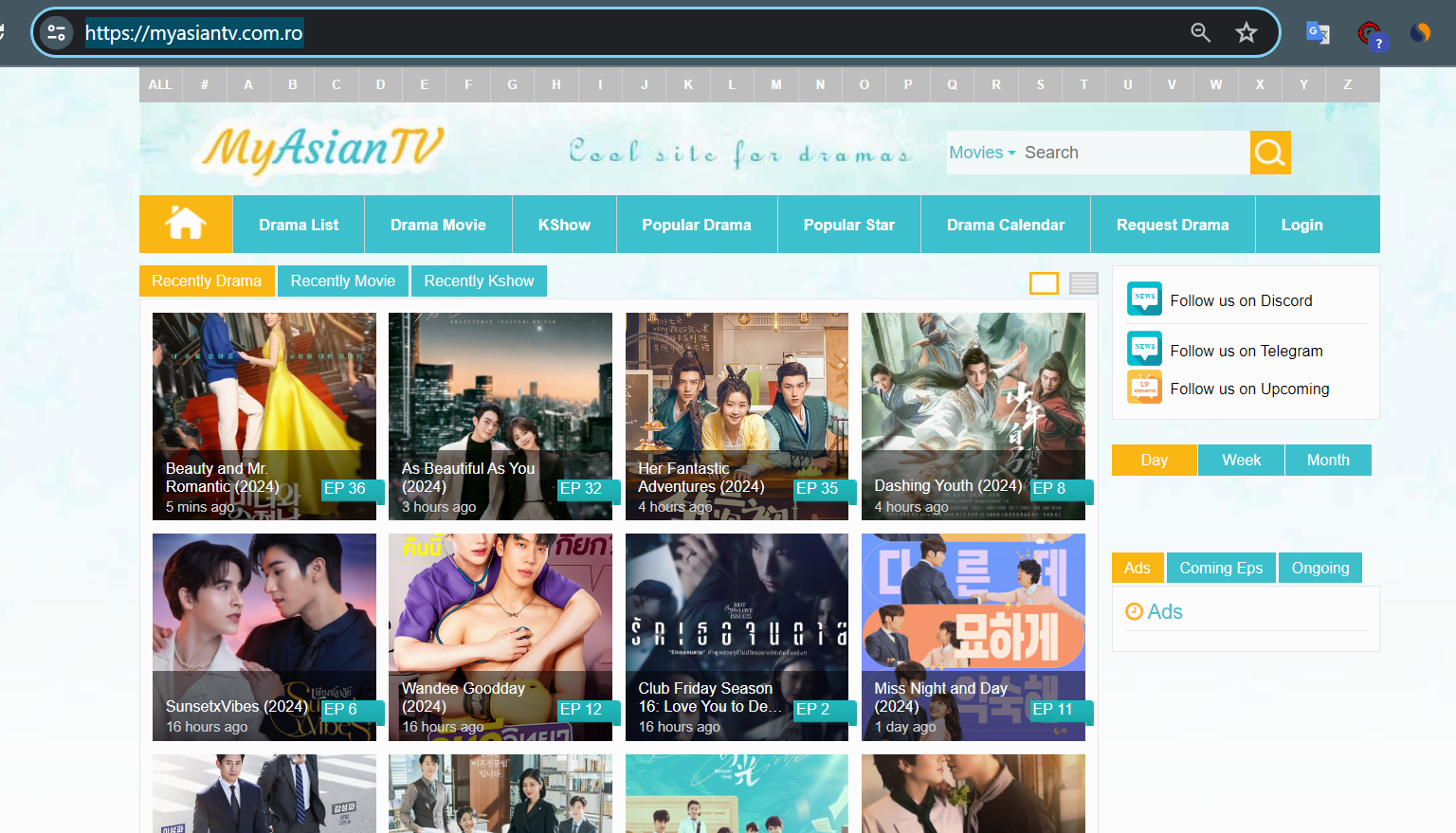Switch to list view layout icon
This screenshot has width=1456, height=833.
pos(1083,282)
